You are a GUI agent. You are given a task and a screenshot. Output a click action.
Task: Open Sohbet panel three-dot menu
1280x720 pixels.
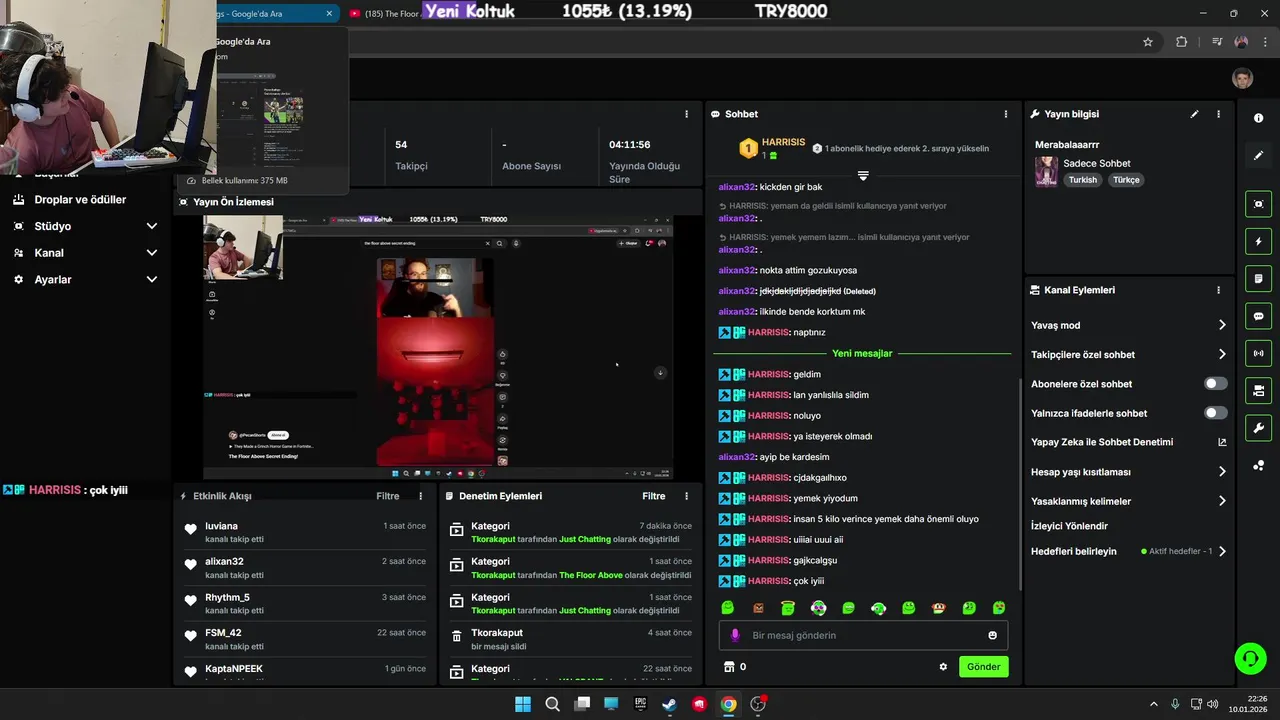1006,114
